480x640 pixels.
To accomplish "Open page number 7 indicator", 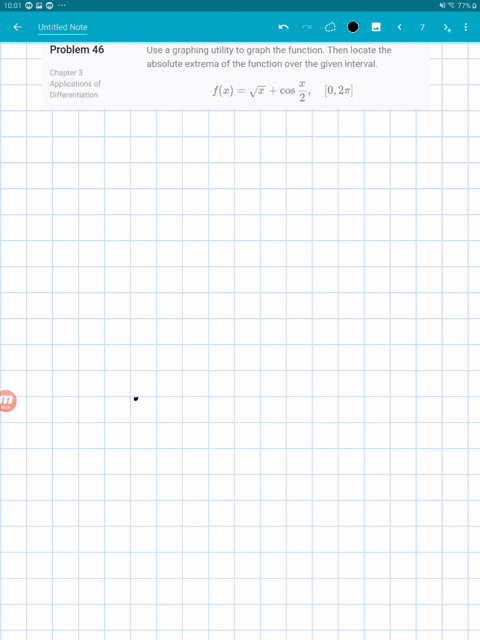I will click(422, 27).
